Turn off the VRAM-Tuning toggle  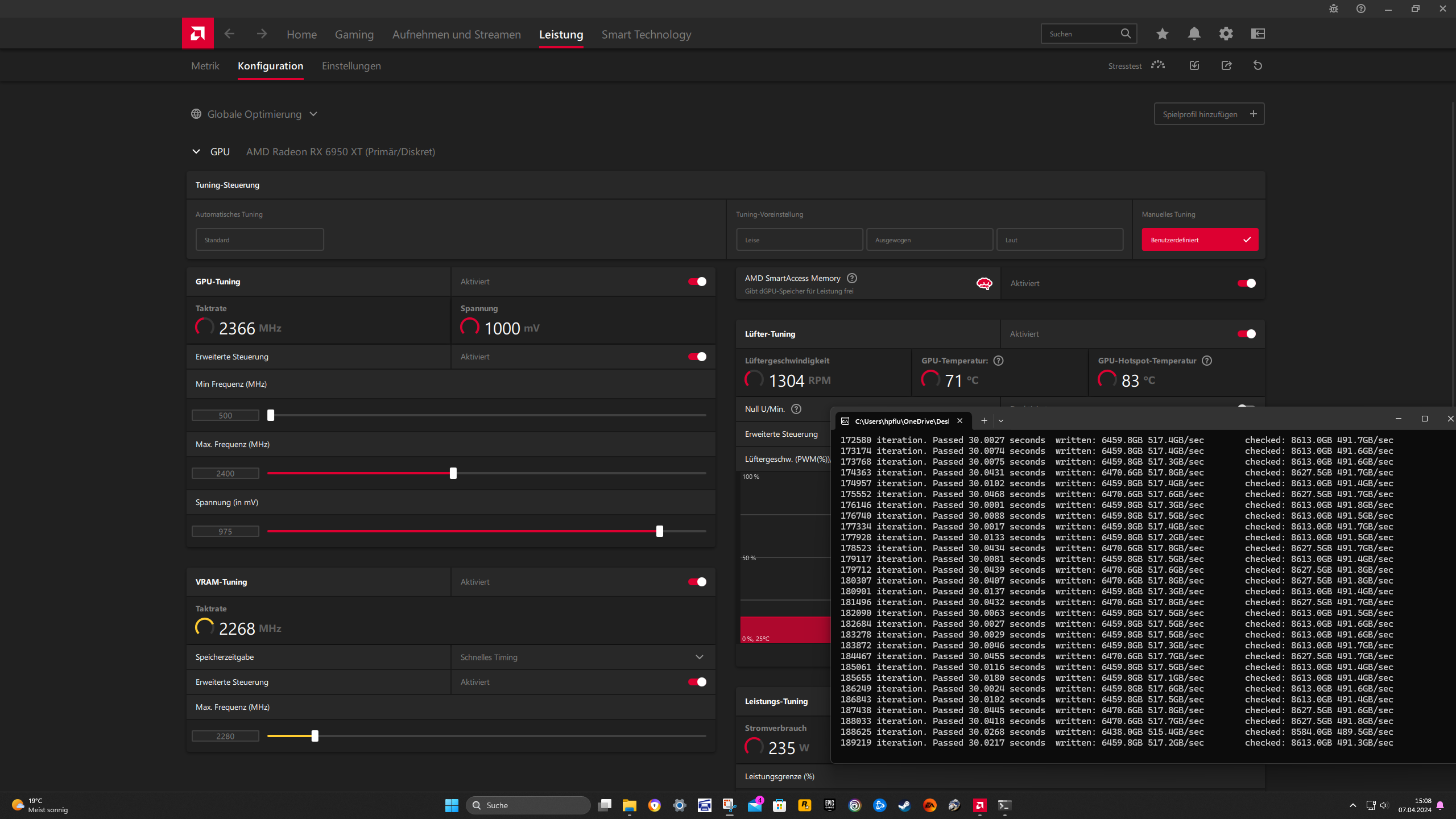point(697,582)
